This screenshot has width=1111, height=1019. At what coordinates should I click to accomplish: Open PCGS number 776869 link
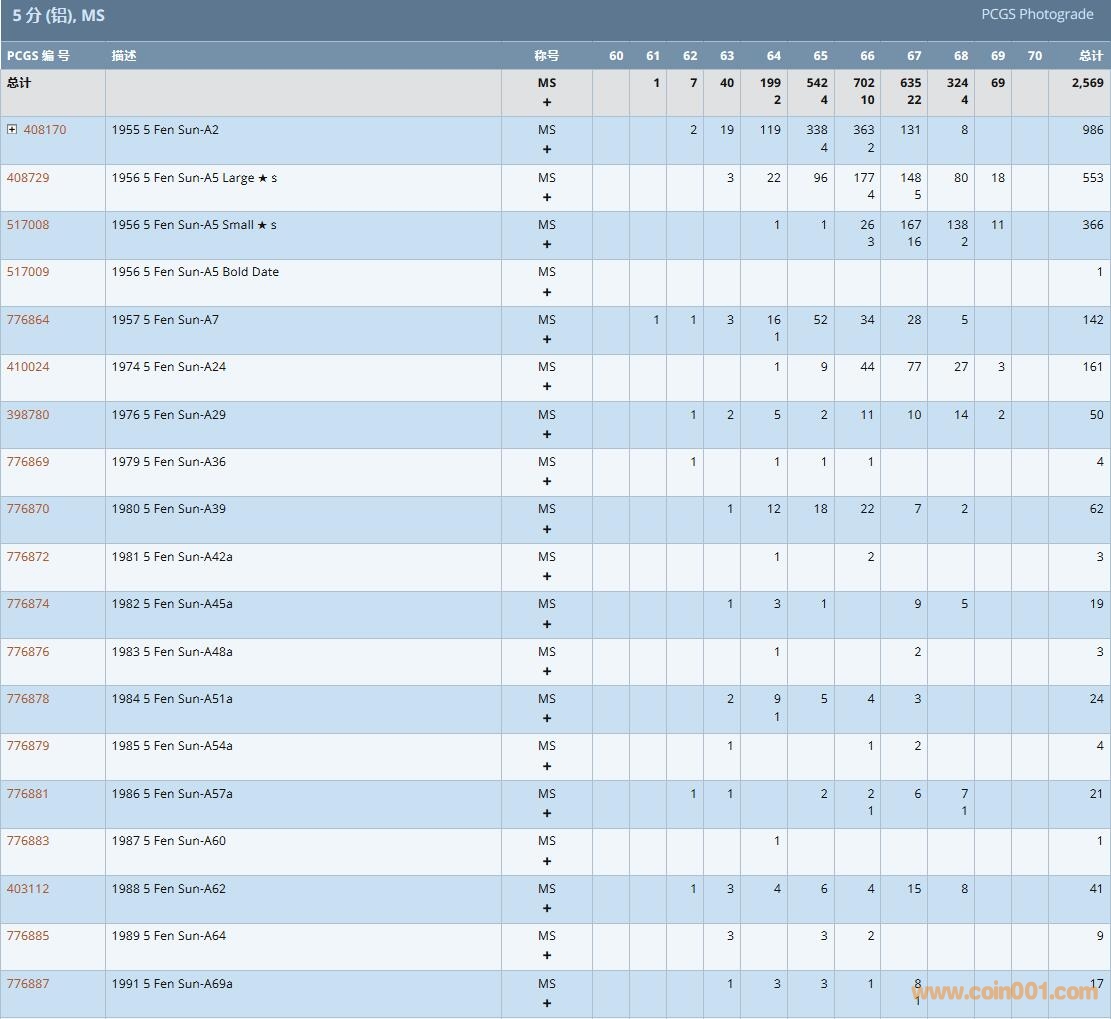pos(28,462)
